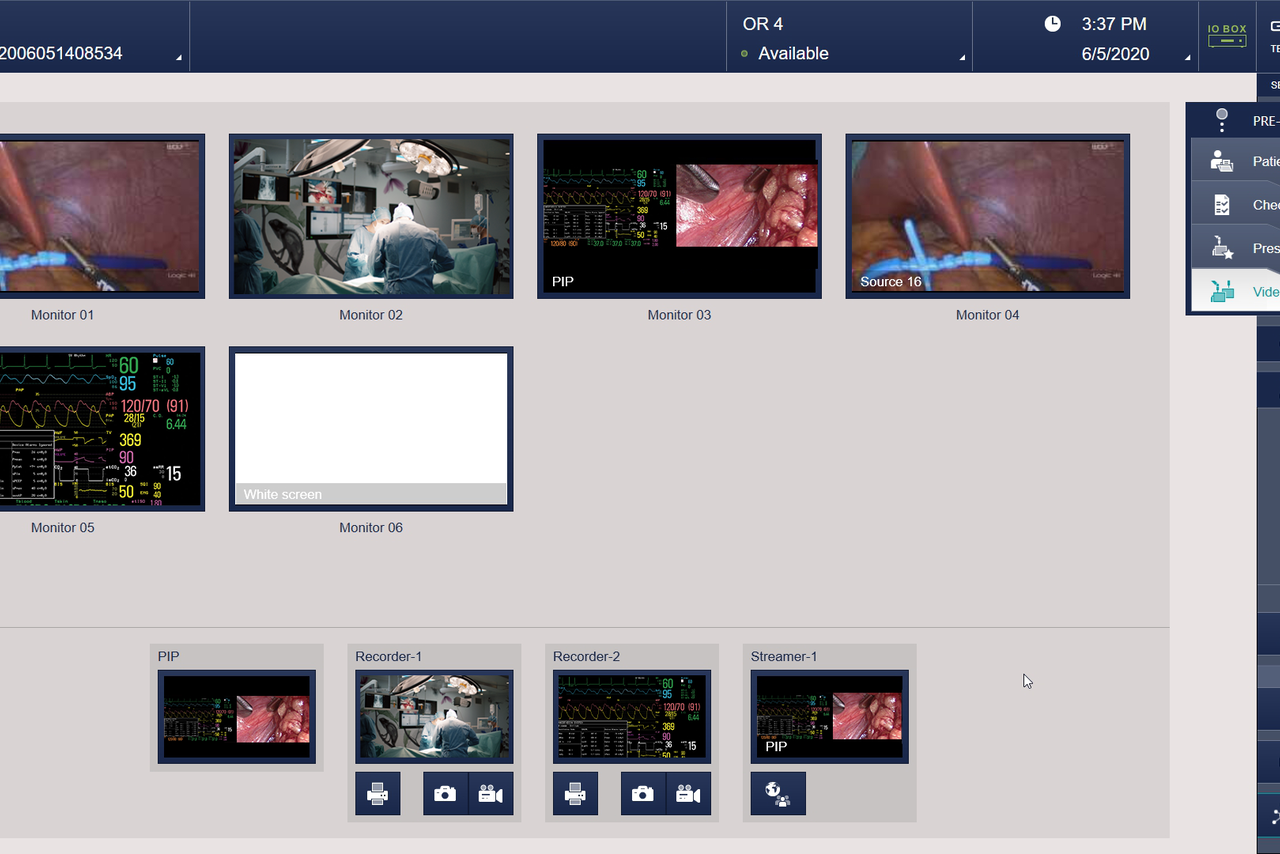Start streaming via Streamer-1 globe icon
The height and width of the screenshot is (854, 1280).
coord(777,793)
